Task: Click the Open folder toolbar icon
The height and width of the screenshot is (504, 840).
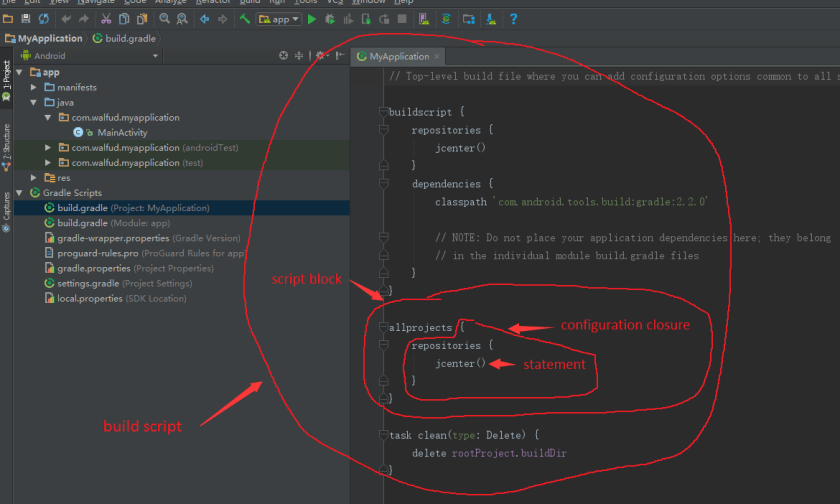Action: 8,19
